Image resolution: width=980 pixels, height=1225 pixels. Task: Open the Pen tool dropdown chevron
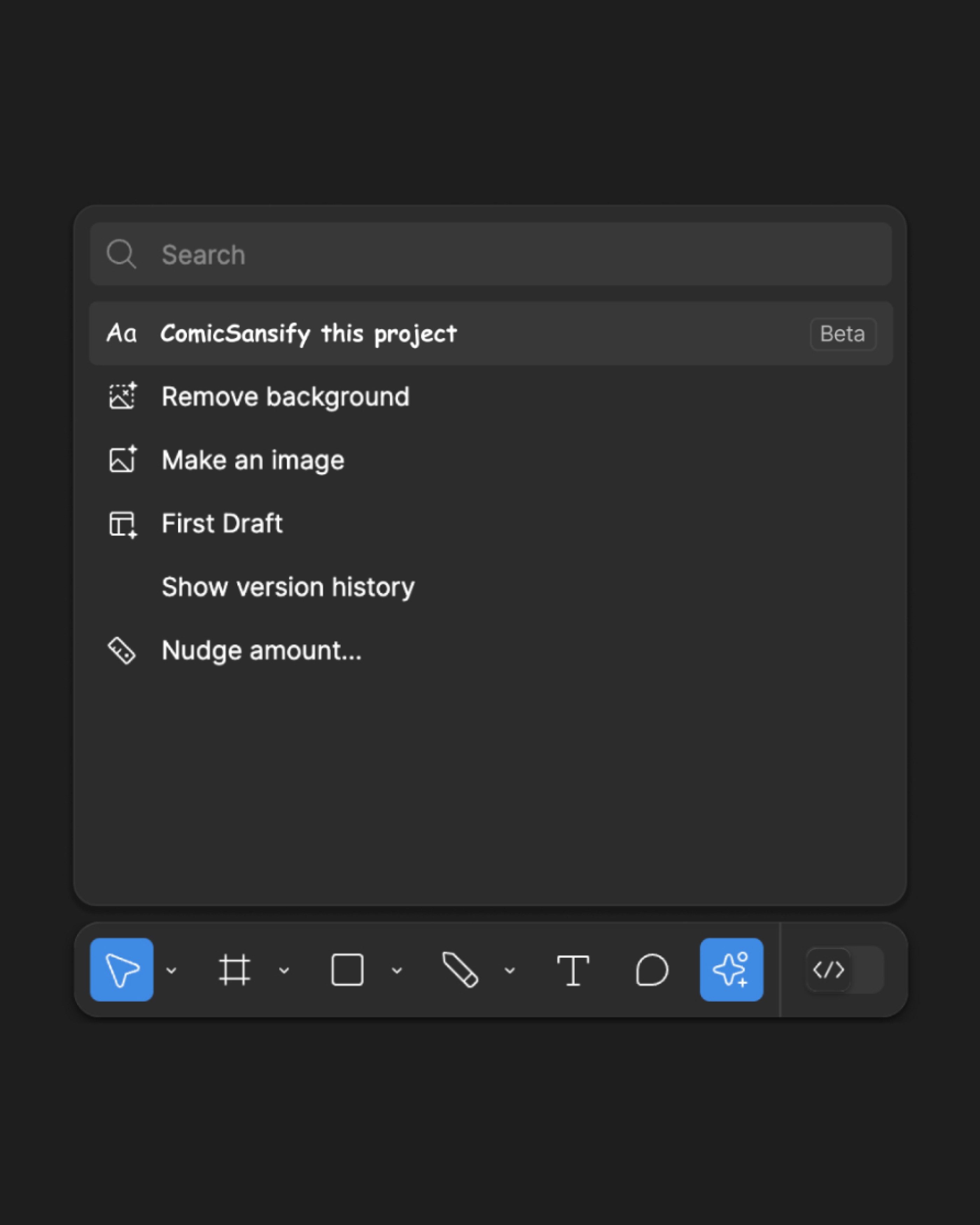click(x=510, y=970)
